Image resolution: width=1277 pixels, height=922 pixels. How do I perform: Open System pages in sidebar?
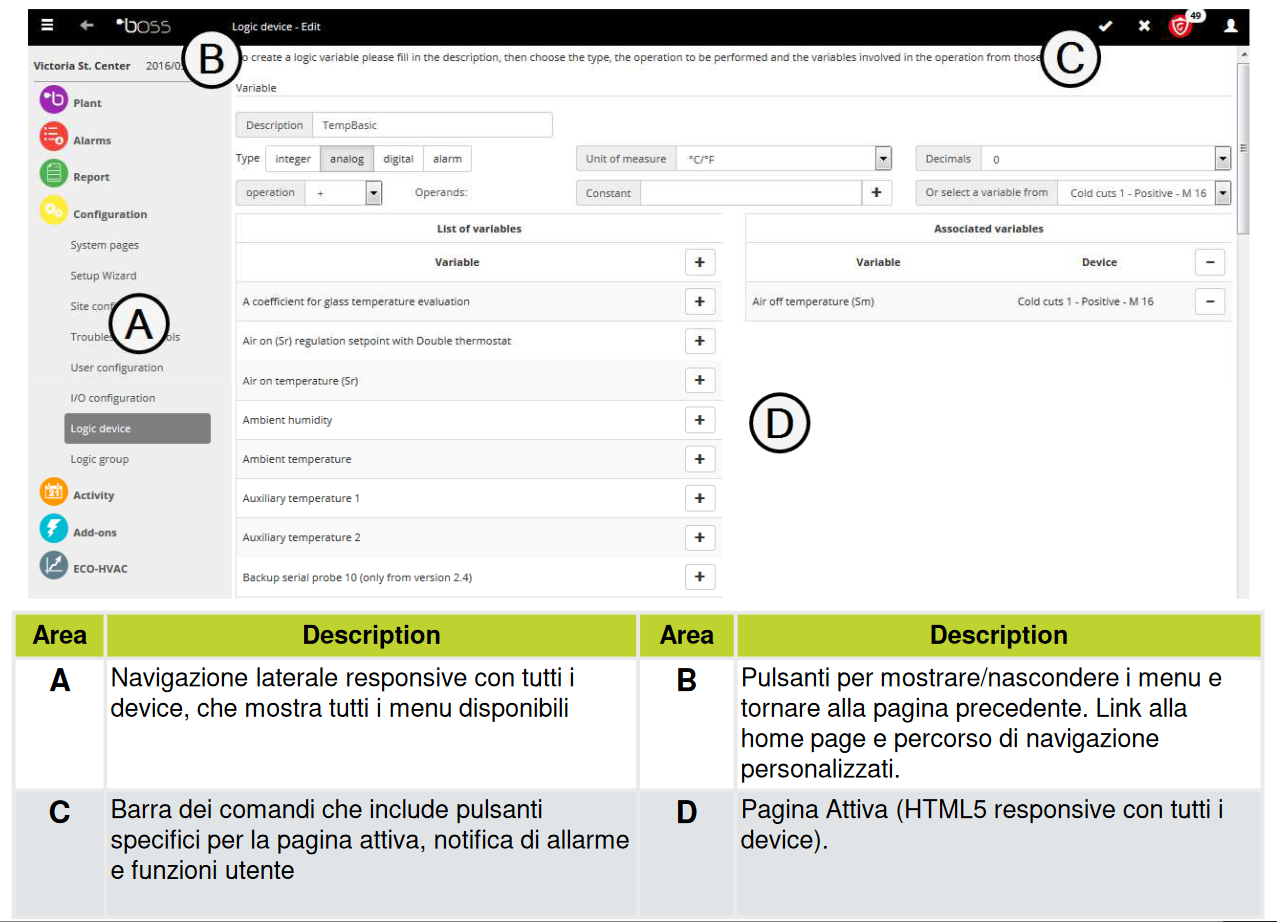point(105,245)
